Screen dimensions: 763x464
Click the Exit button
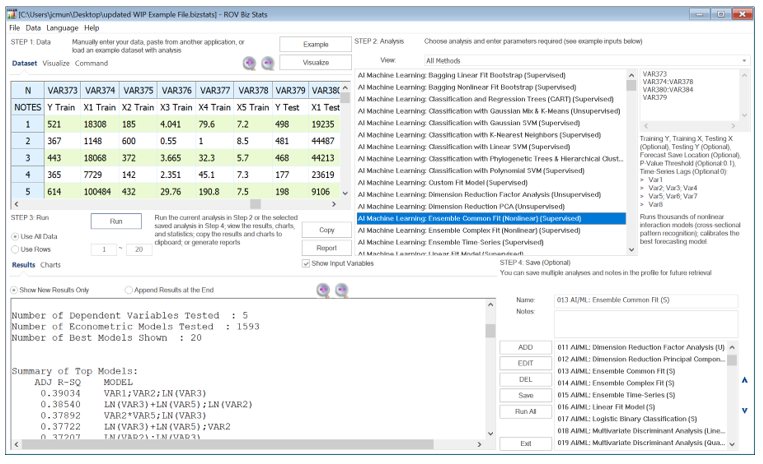[526, 444]
